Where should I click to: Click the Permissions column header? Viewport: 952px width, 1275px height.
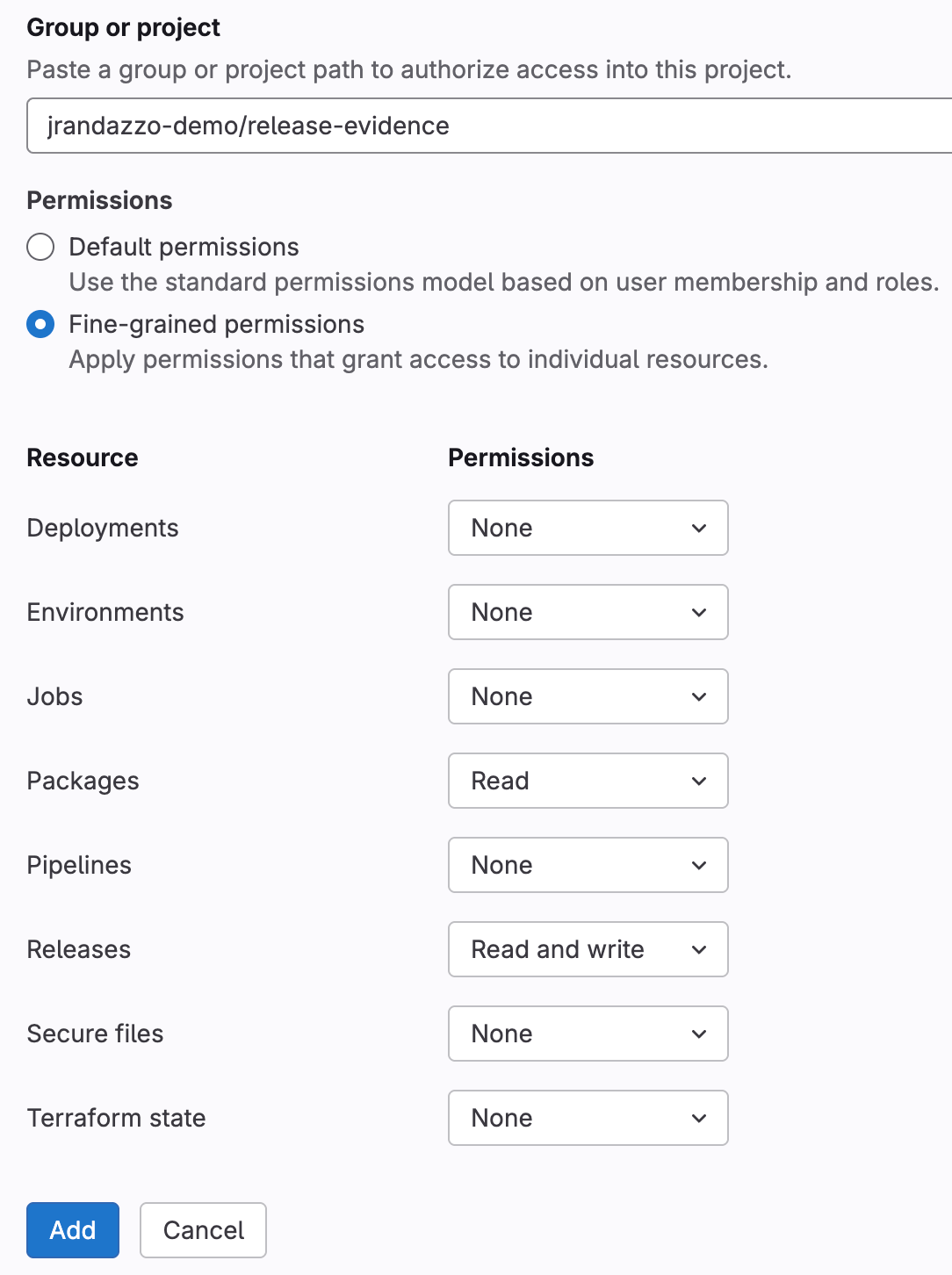click(x=520, y=457)
